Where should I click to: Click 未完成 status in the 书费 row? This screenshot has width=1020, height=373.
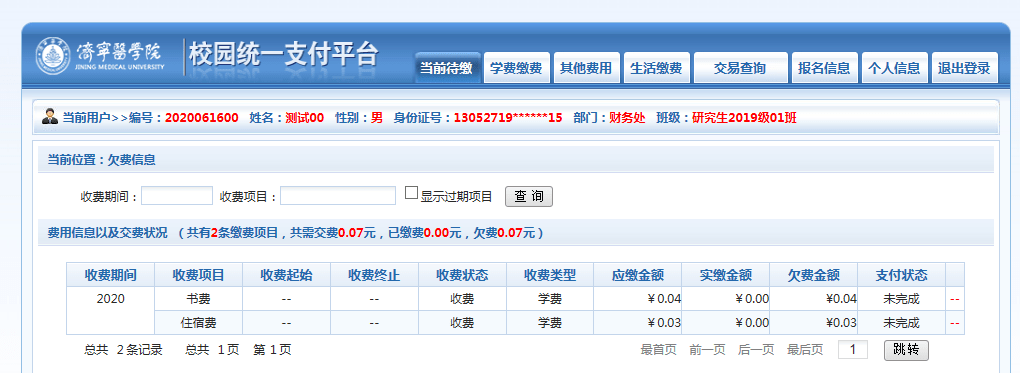click(901, 299)
